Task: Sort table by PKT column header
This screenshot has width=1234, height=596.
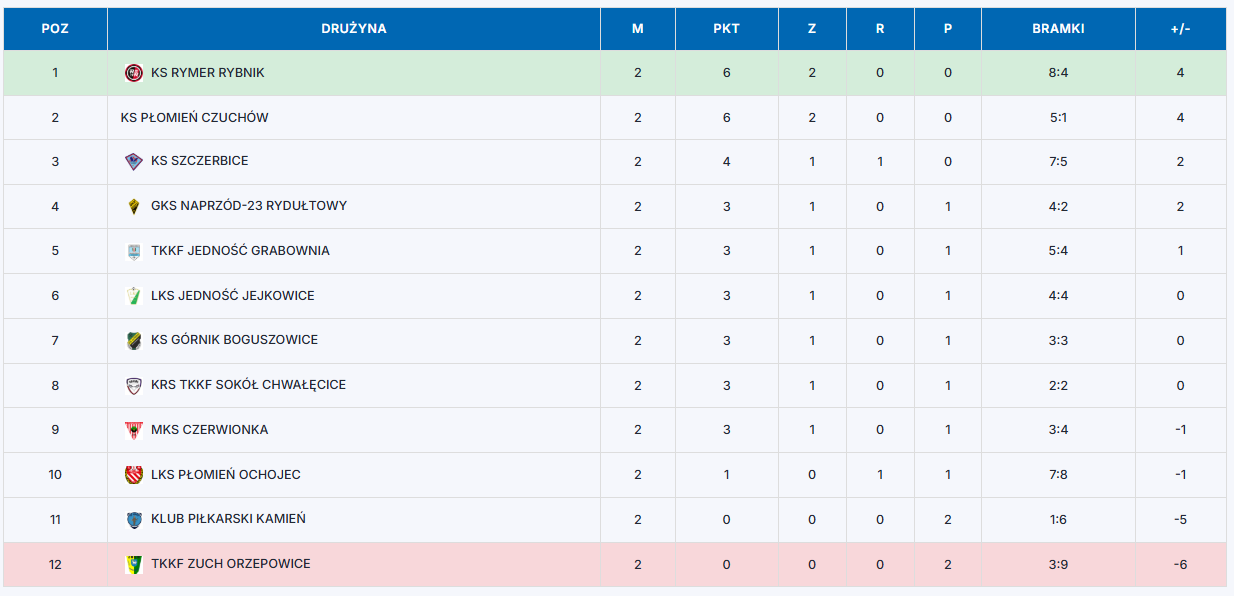Action: pos(726,29)
